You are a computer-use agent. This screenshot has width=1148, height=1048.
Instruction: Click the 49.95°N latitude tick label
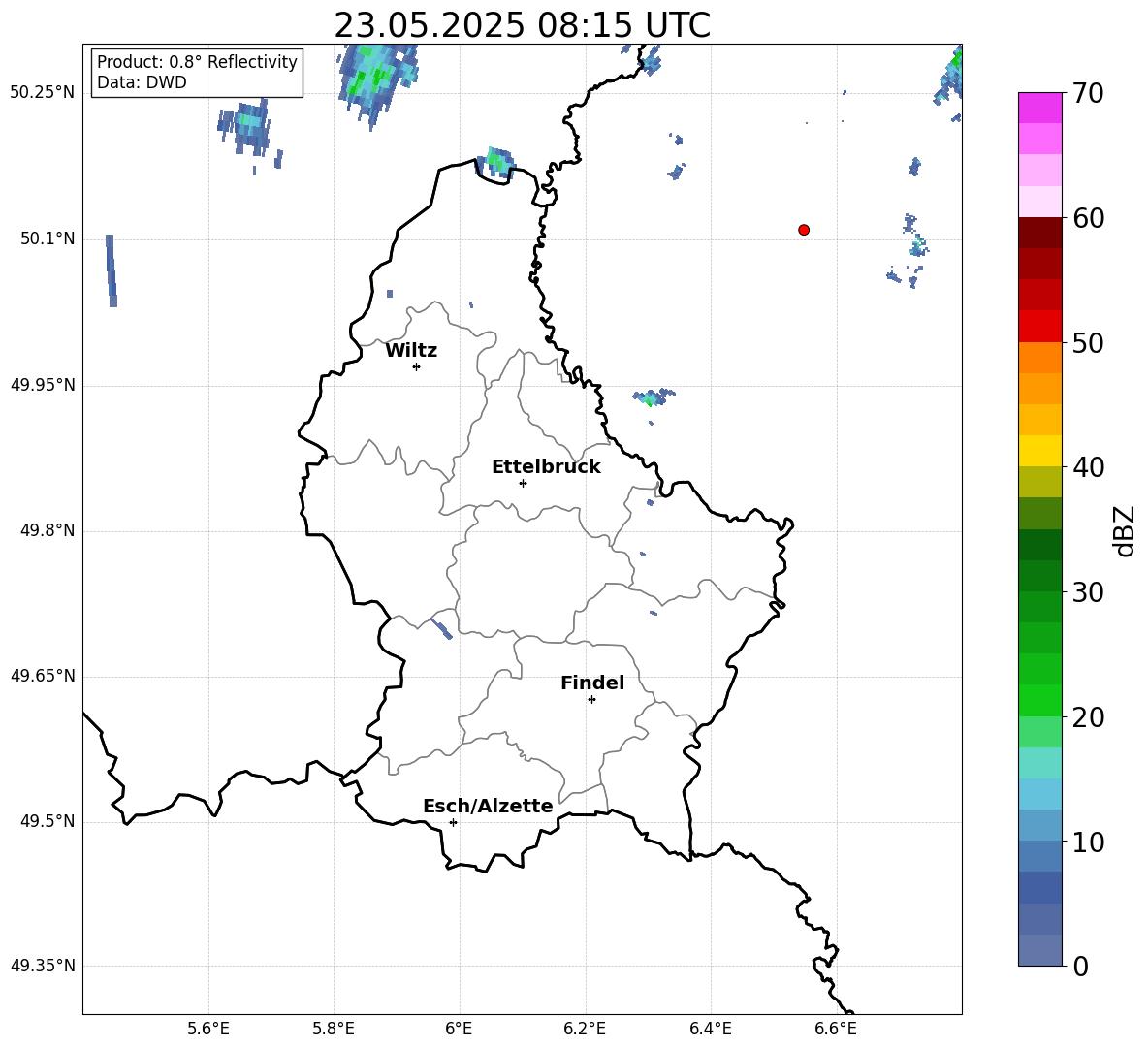(43, 384)
